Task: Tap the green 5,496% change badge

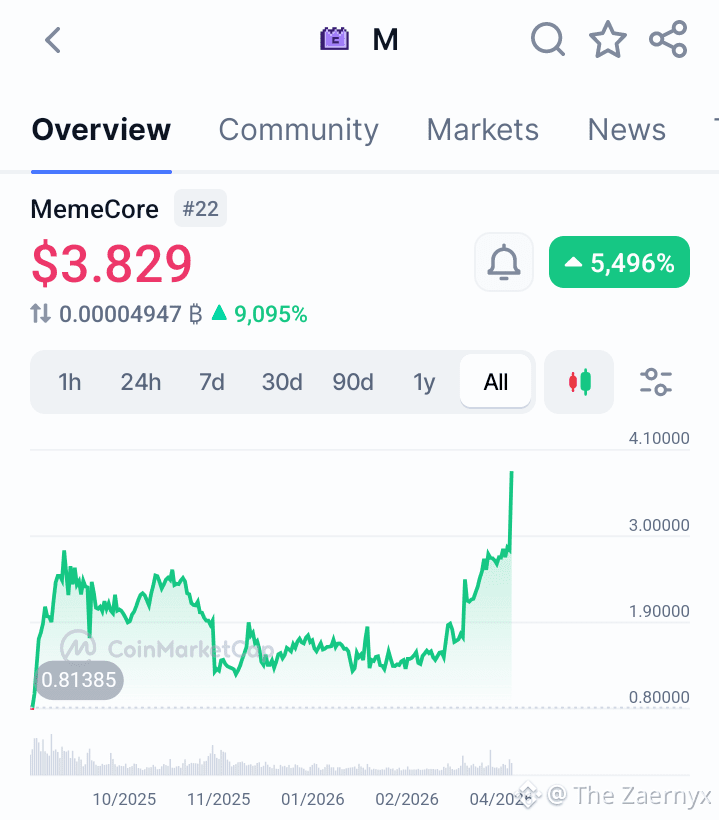Action: (x=619, y=262)
